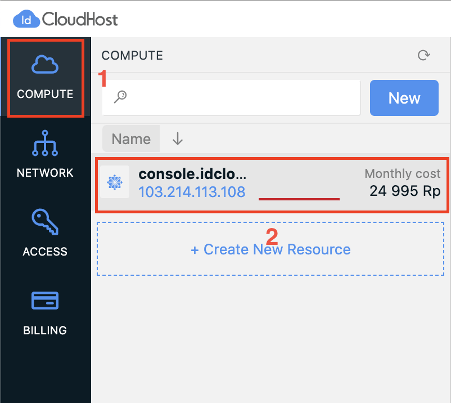Open the Access key section
The image size is (451, 403).
45,233
